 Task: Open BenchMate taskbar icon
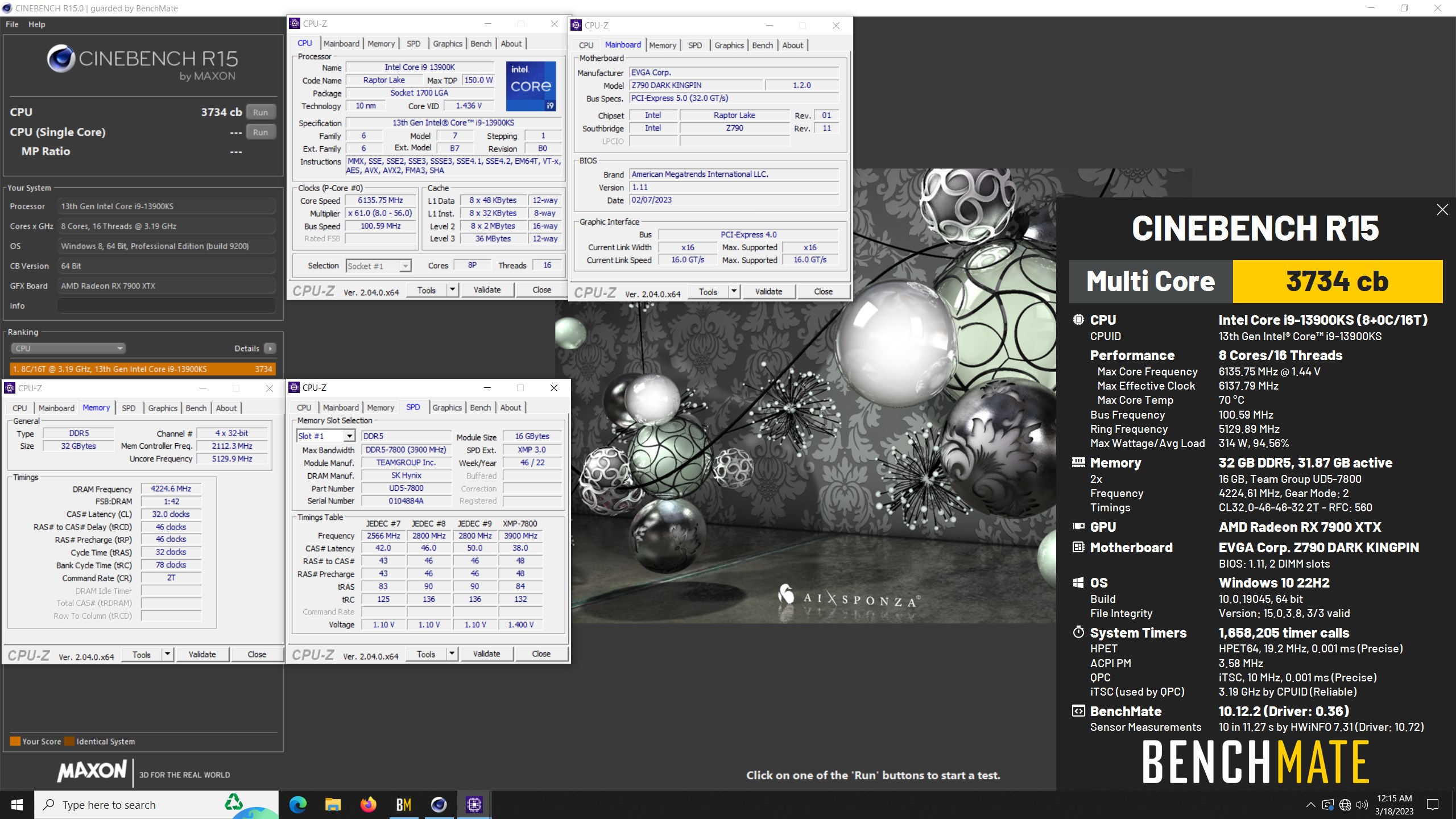coord(403,804)
